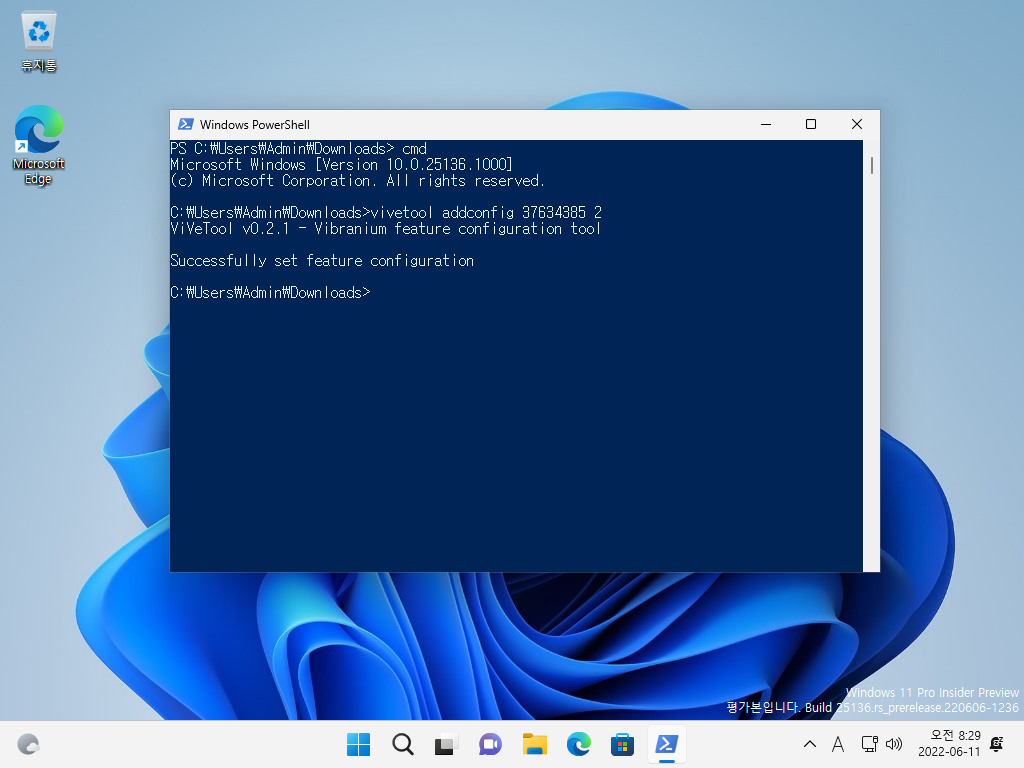
Task: Place cursor at the command prompt line
Action: click(380, 292)
